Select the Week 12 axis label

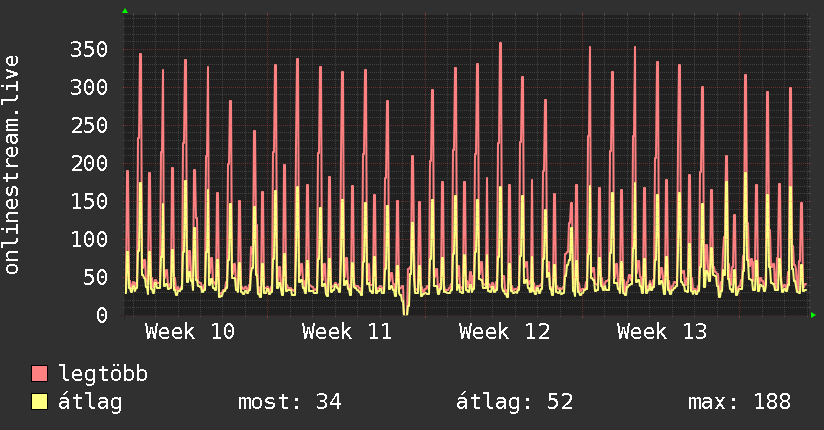(504, 332)
